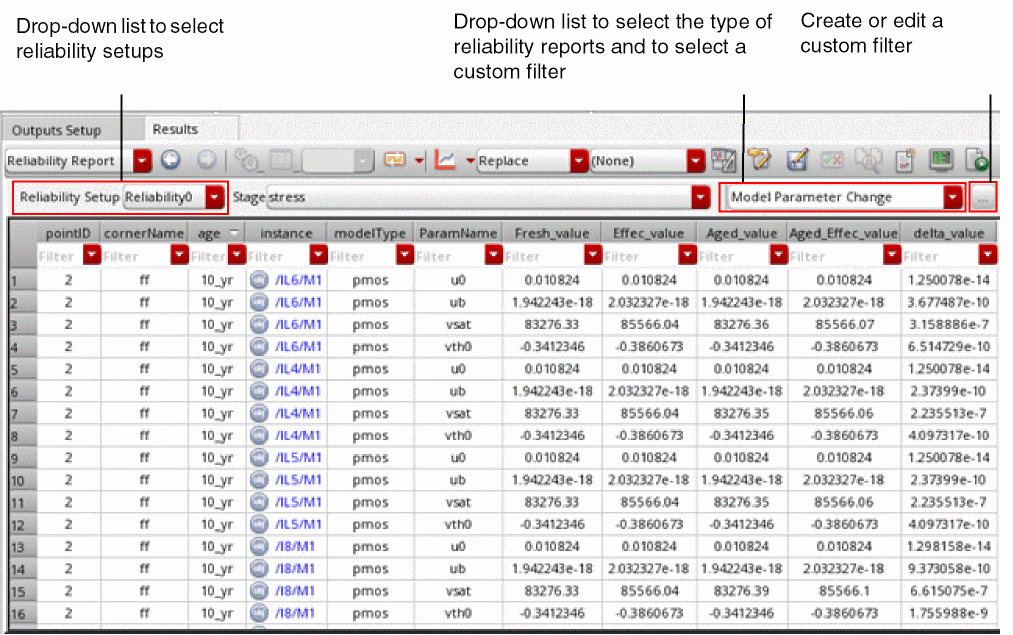Image resolution: width=1013 pixels, height=635 pixels.
Task: Click the plot graph icon in toolbar
Action: tap(446, 161)
